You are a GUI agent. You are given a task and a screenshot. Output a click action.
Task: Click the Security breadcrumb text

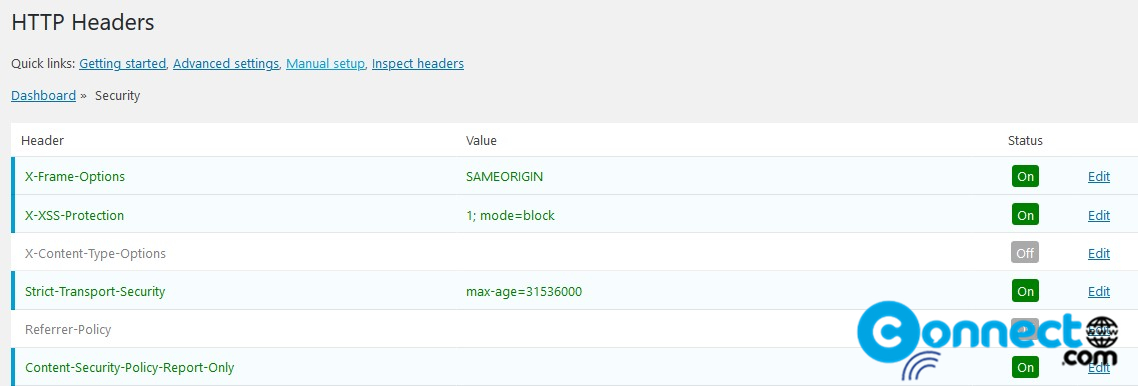click(118, 96)
